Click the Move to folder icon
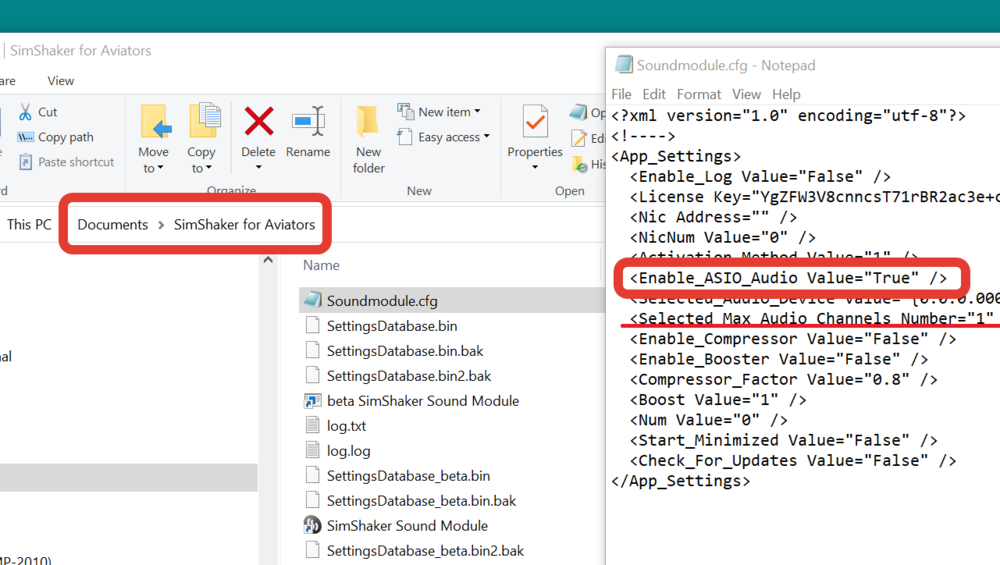The image size is (1000, 565). click(x=156, y=121)
